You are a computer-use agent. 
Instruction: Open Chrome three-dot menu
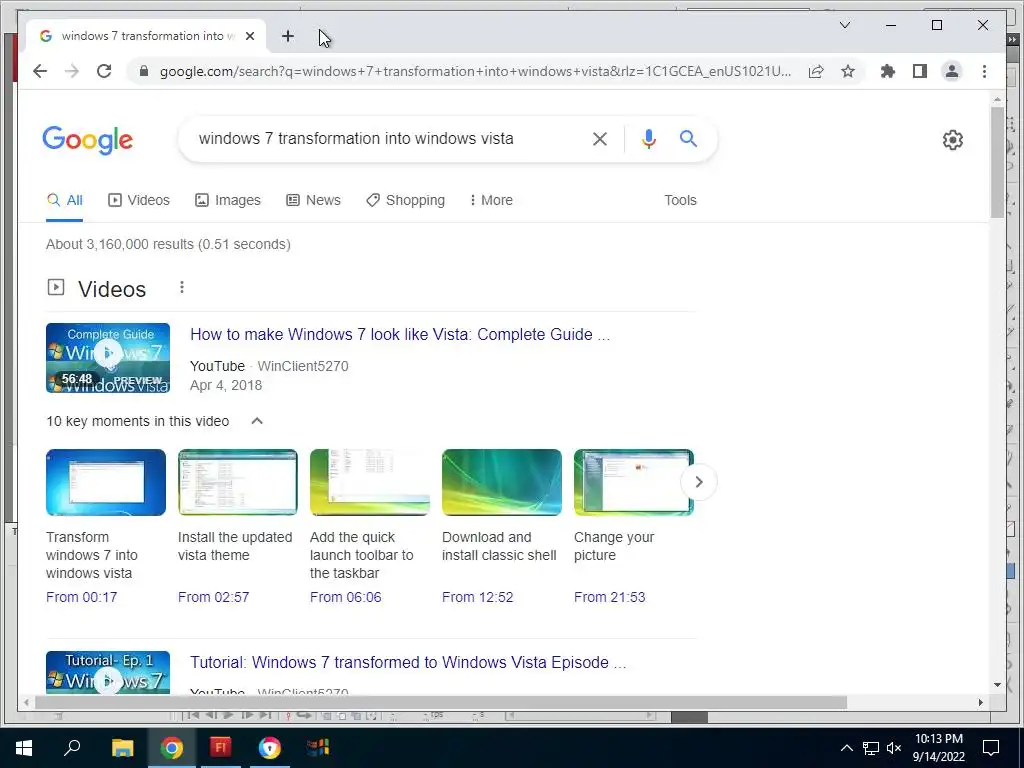click(984, 71)
